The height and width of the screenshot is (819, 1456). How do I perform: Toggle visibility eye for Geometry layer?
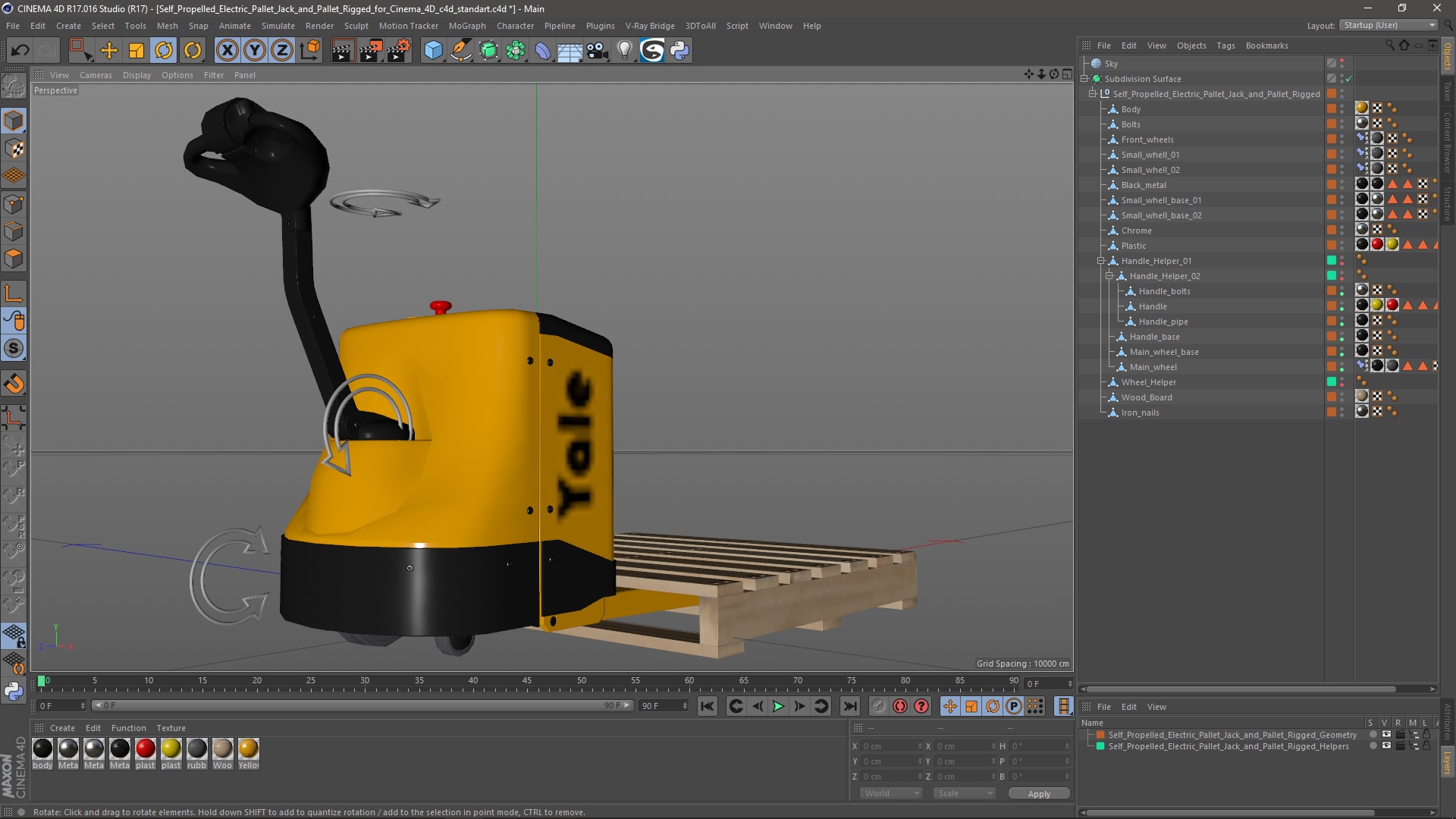[1386, 734]
